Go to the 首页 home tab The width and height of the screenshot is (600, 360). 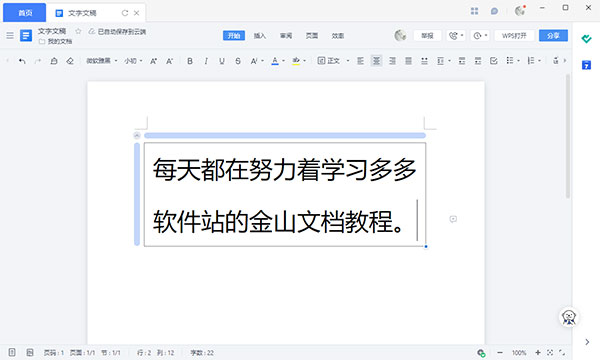[25, 13]
